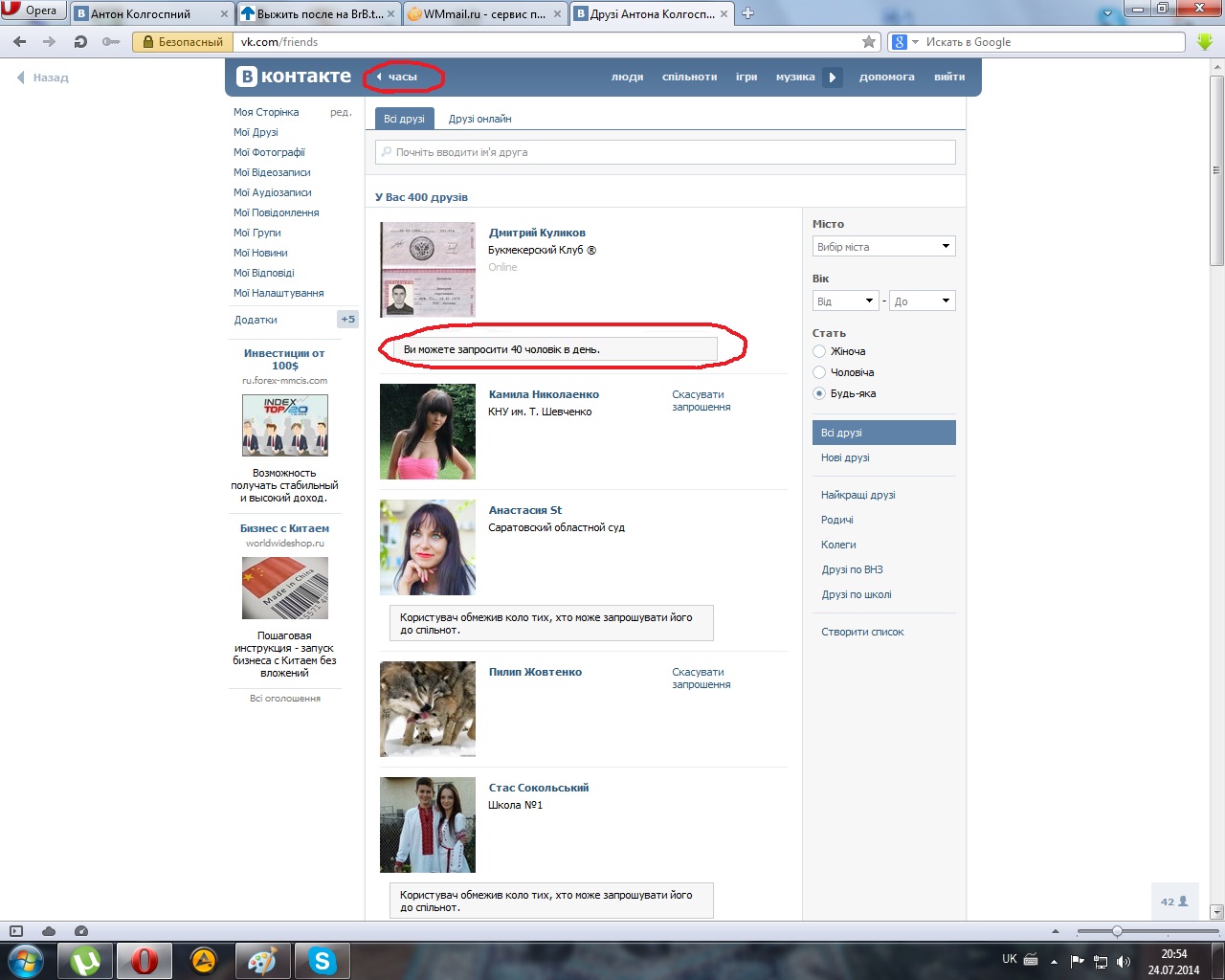
Task: Click Створити список link
Action: tap(862, 632)
